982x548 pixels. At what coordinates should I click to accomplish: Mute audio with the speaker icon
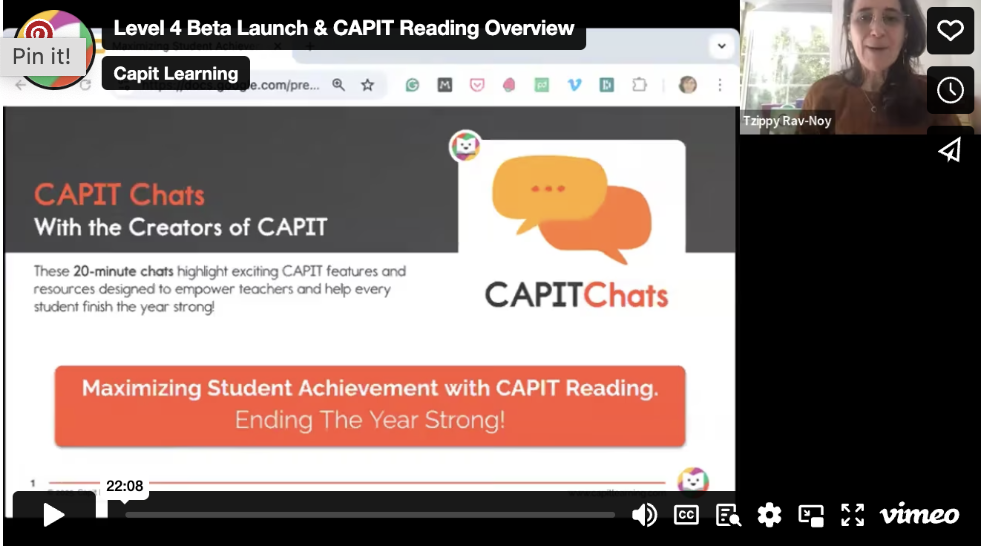tap(644, 515)
